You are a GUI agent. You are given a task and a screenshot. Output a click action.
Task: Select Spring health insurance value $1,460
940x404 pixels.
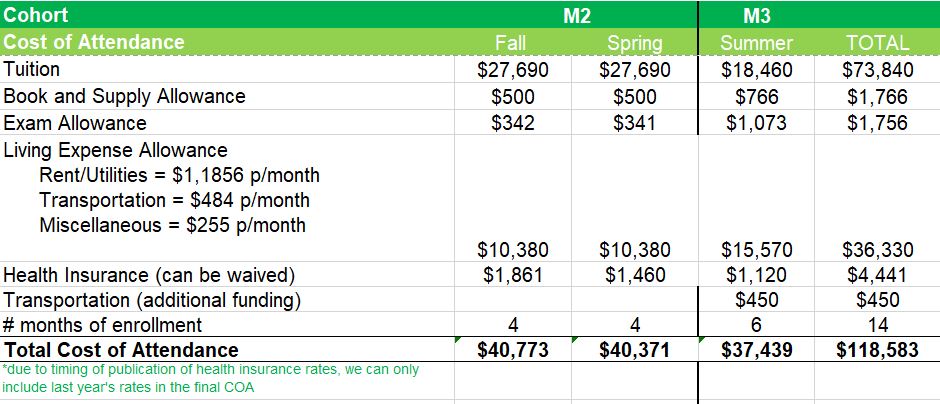[x=634, y=275]
